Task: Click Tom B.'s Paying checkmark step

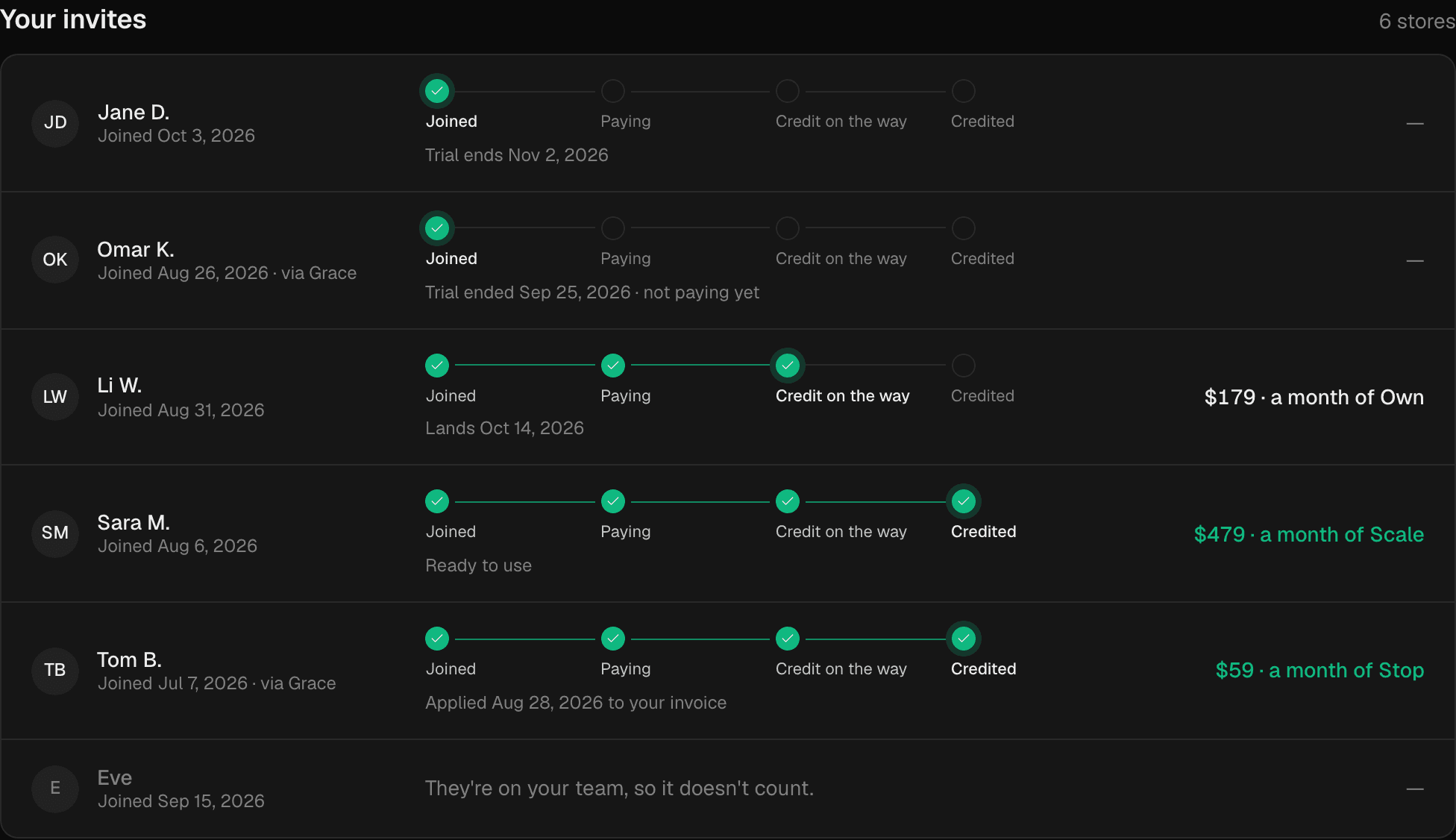Action: click(x=613, y=639)
